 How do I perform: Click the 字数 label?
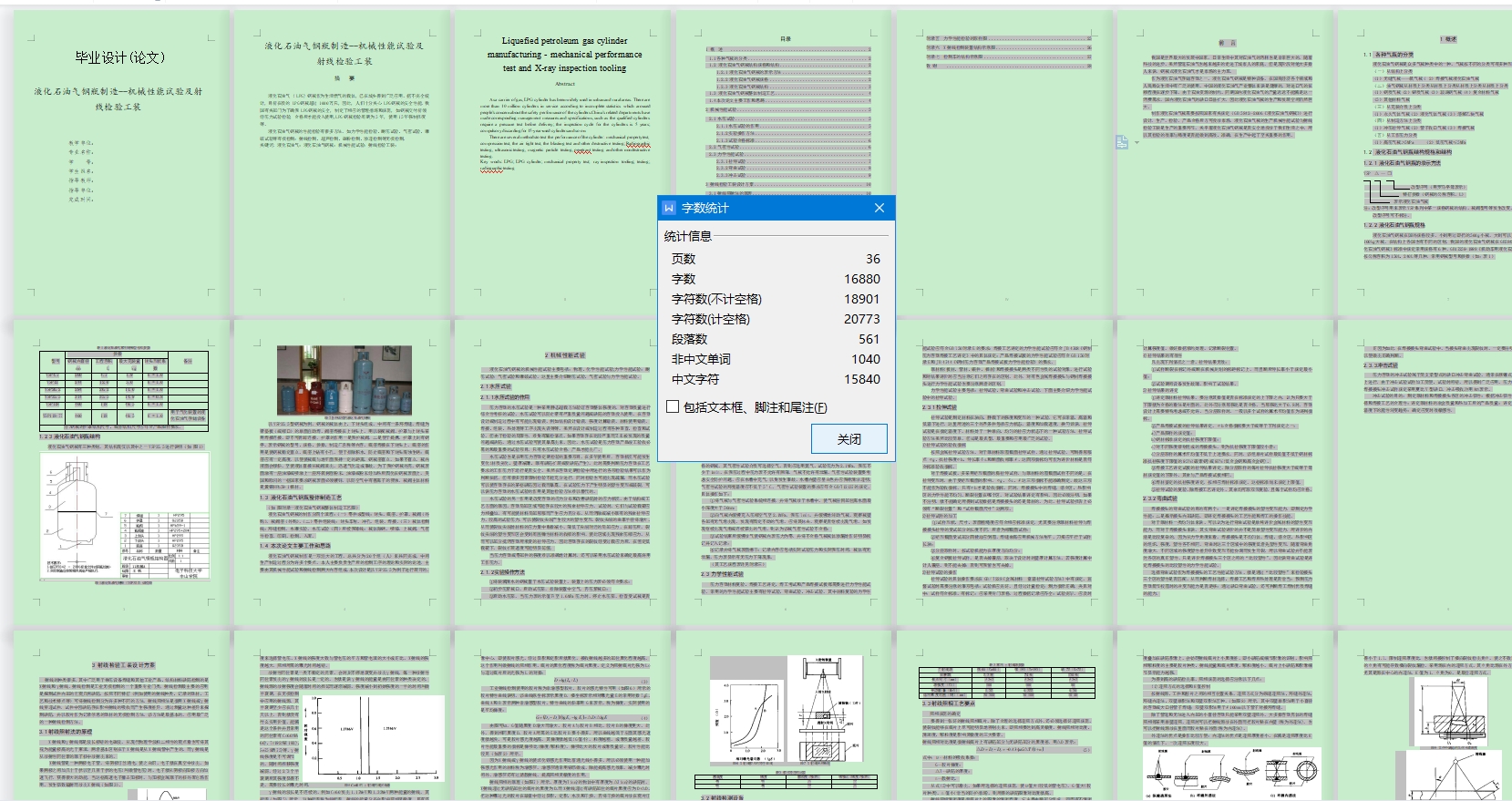click(684, 279)
